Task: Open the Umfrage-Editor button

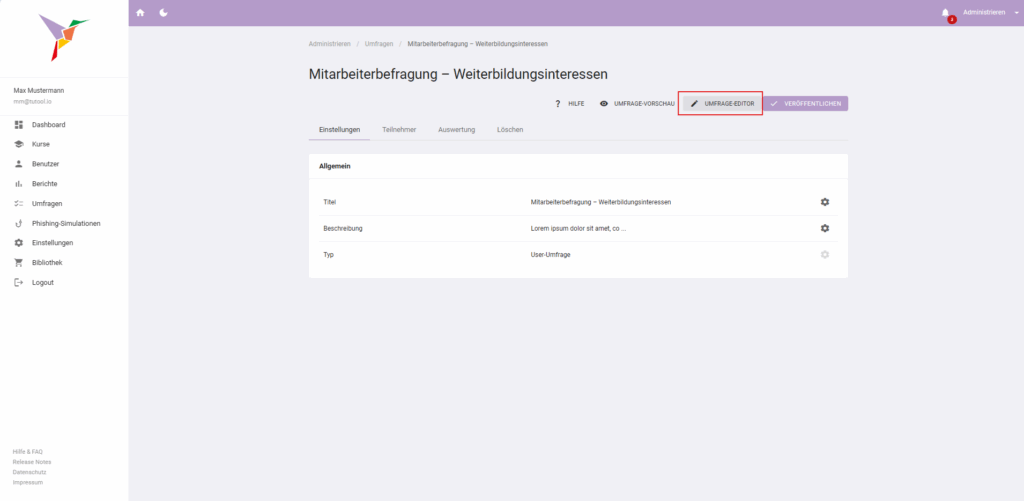Action: point(721,104)
